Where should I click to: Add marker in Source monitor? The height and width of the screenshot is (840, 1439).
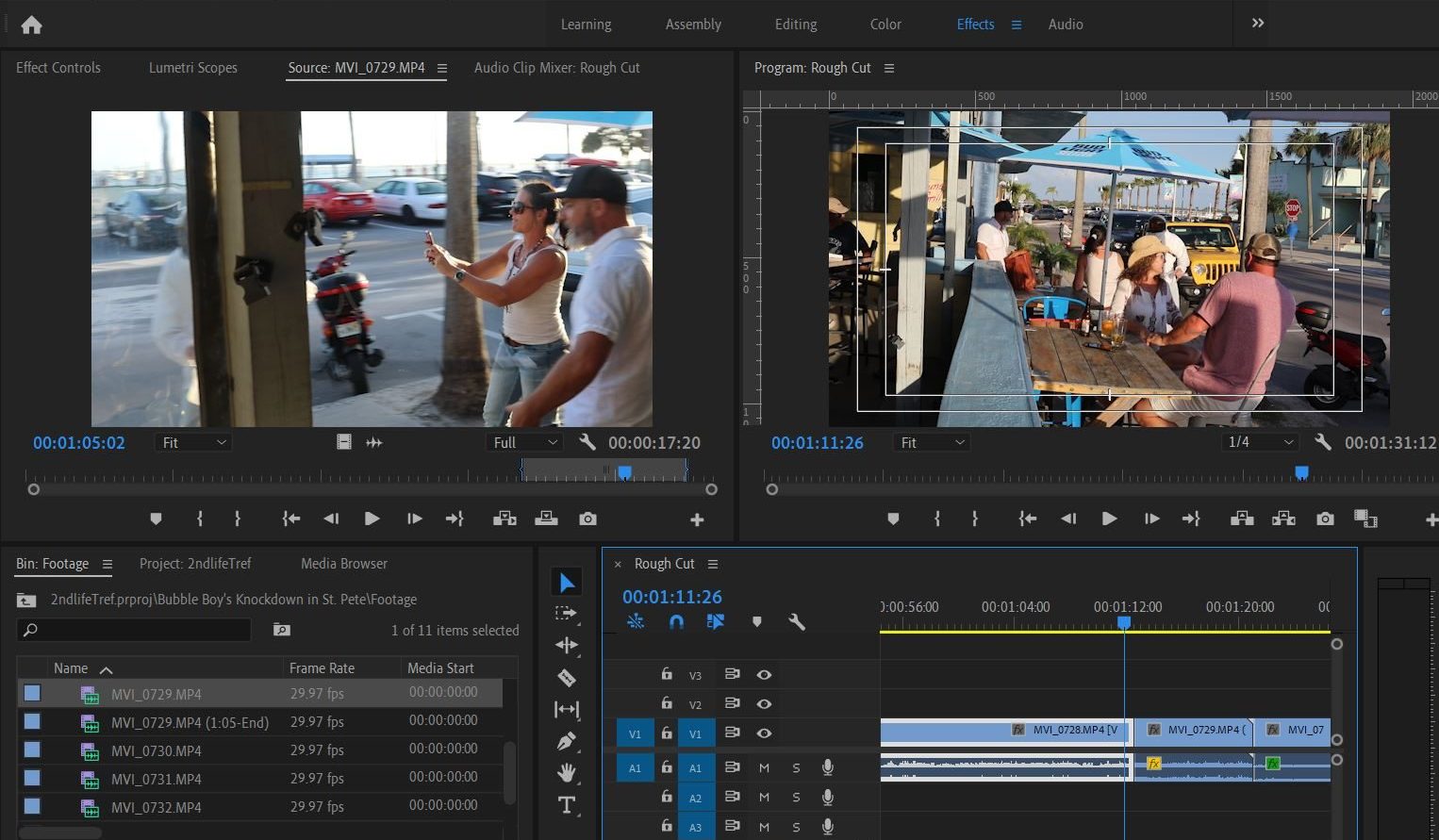coord(156,519)
